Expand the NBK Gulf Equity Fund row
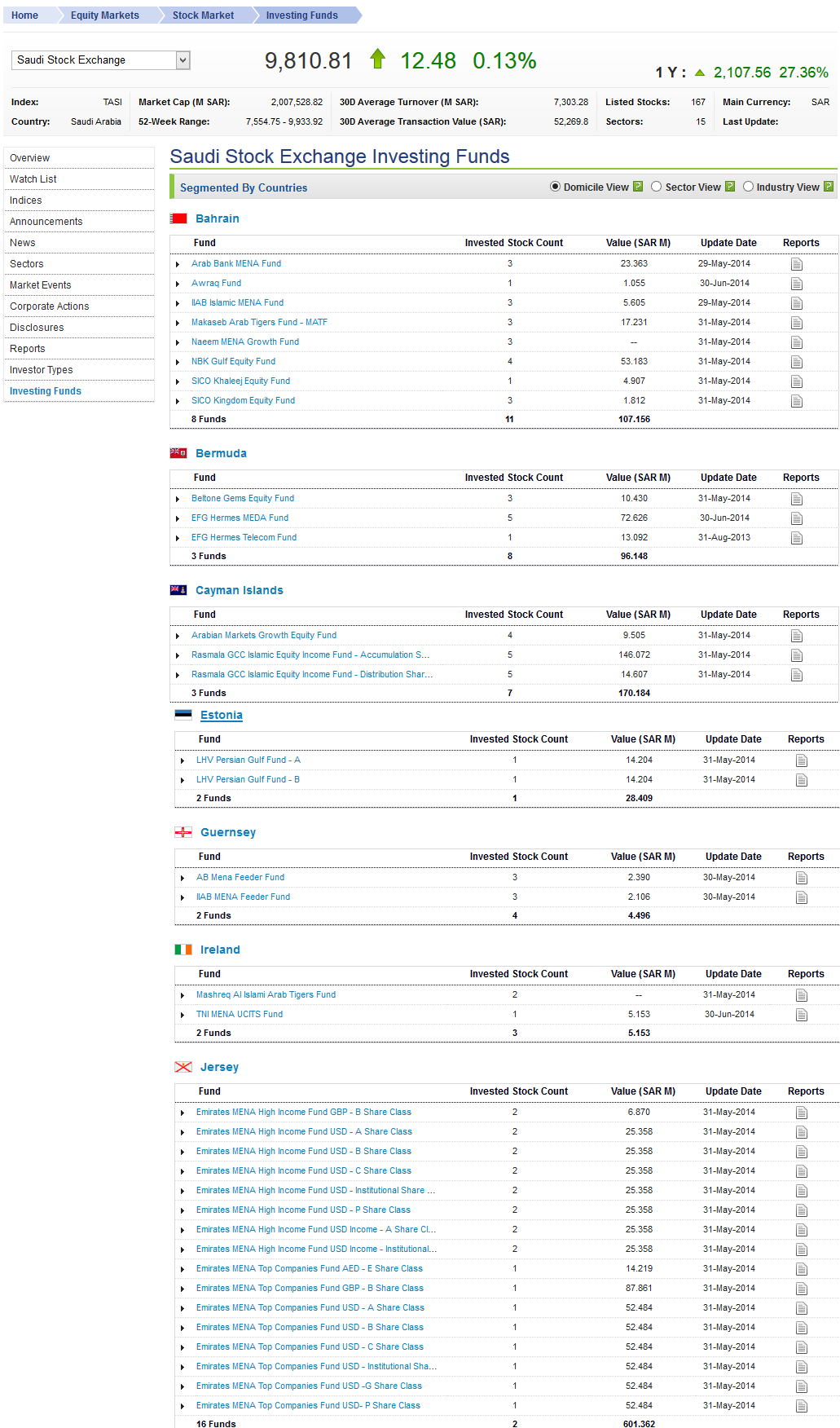The height and width of the screenshot is (1428, 840). point(178,362)
